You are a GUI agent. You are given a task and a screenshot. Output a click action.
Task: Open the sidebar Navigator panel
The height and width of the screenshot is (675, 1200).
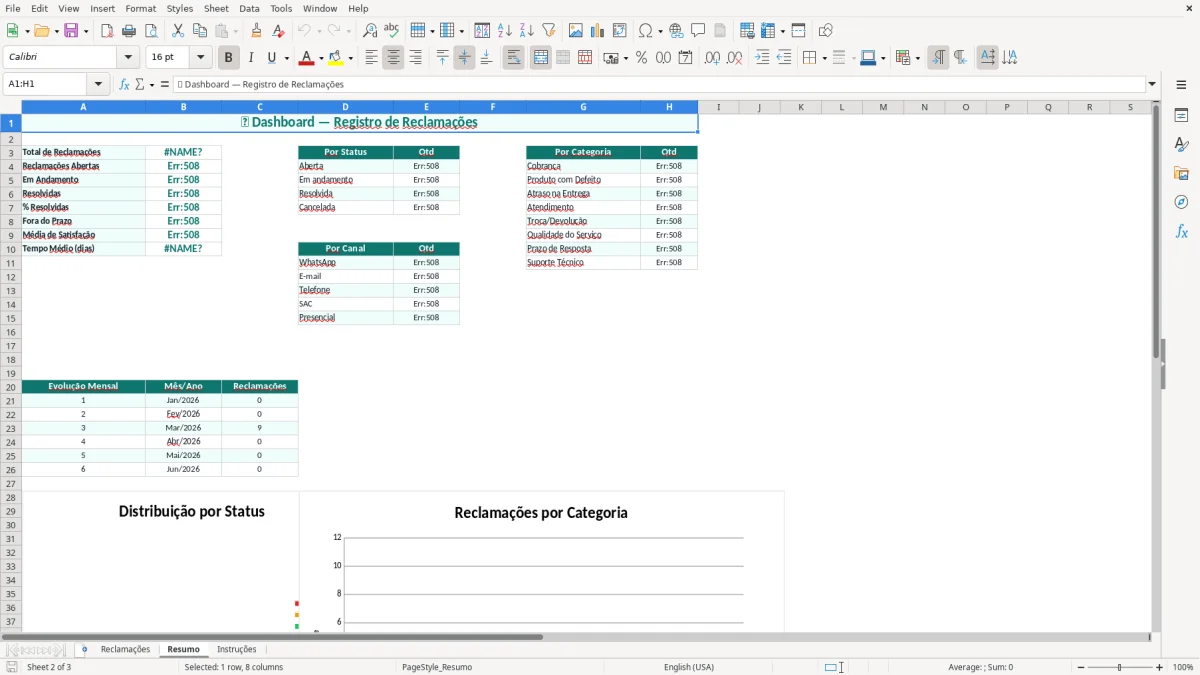1181,203
